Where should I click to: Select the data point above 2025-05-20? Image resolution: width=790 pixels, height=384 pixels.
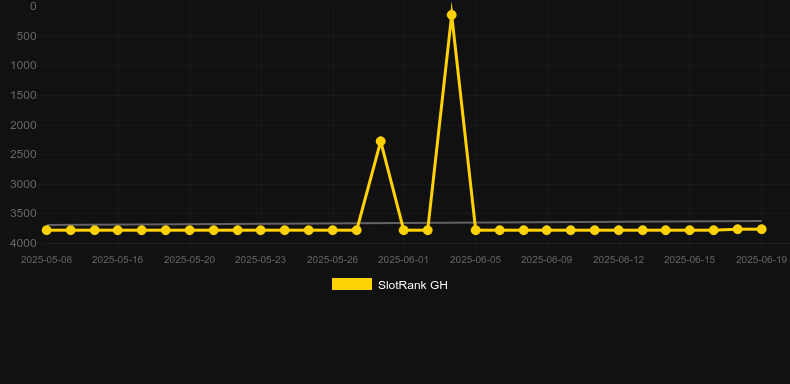click(189, 230)
